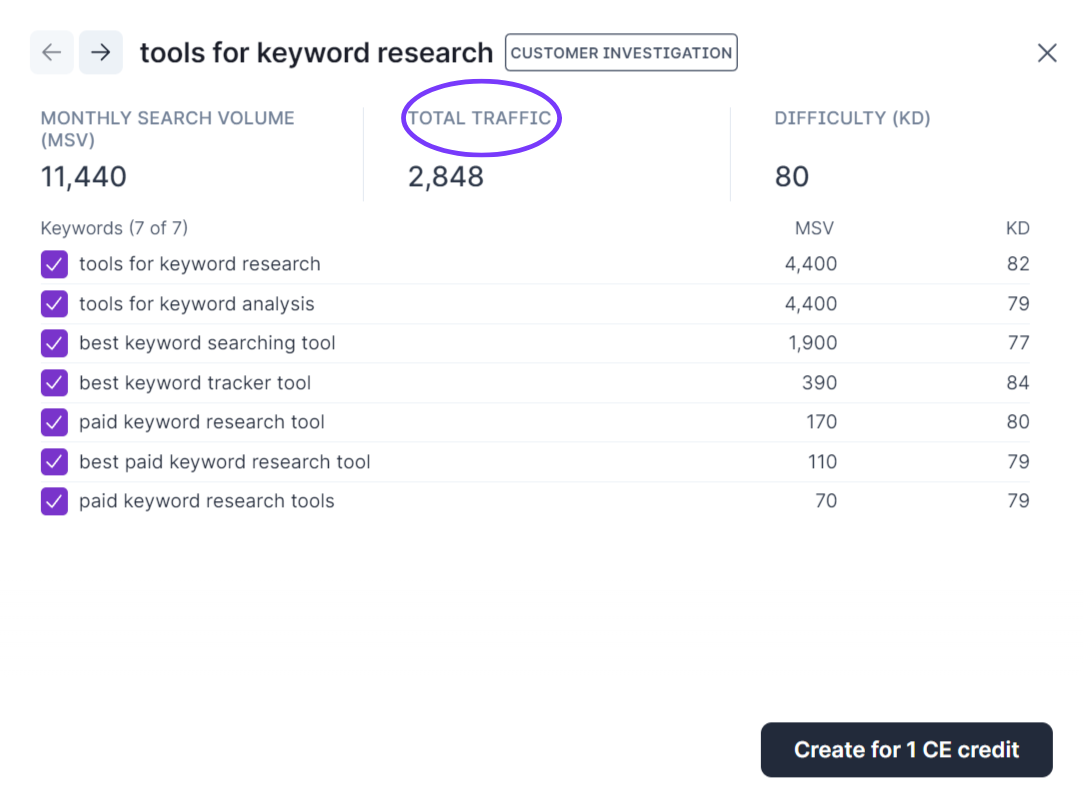Uncheck 'tools for keyword research' checkbox

point(54,265)
